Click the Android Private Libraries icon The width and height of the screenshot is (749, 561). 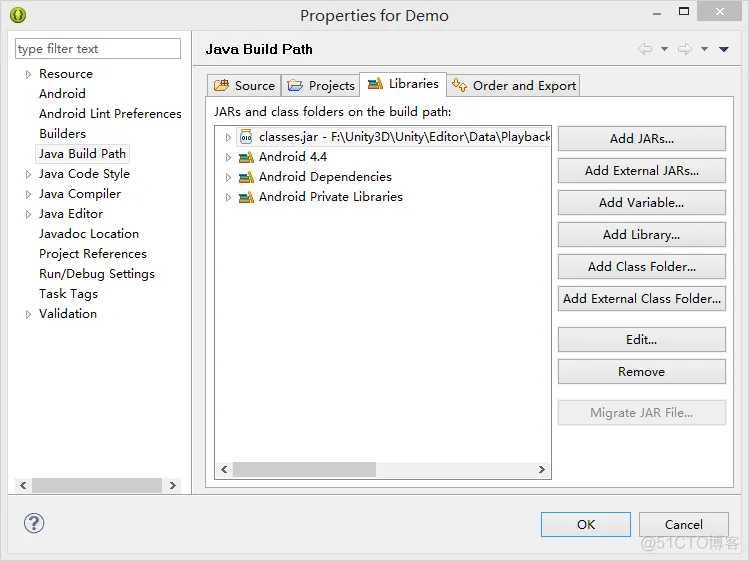pyautogui.click(x=246, y=197)
